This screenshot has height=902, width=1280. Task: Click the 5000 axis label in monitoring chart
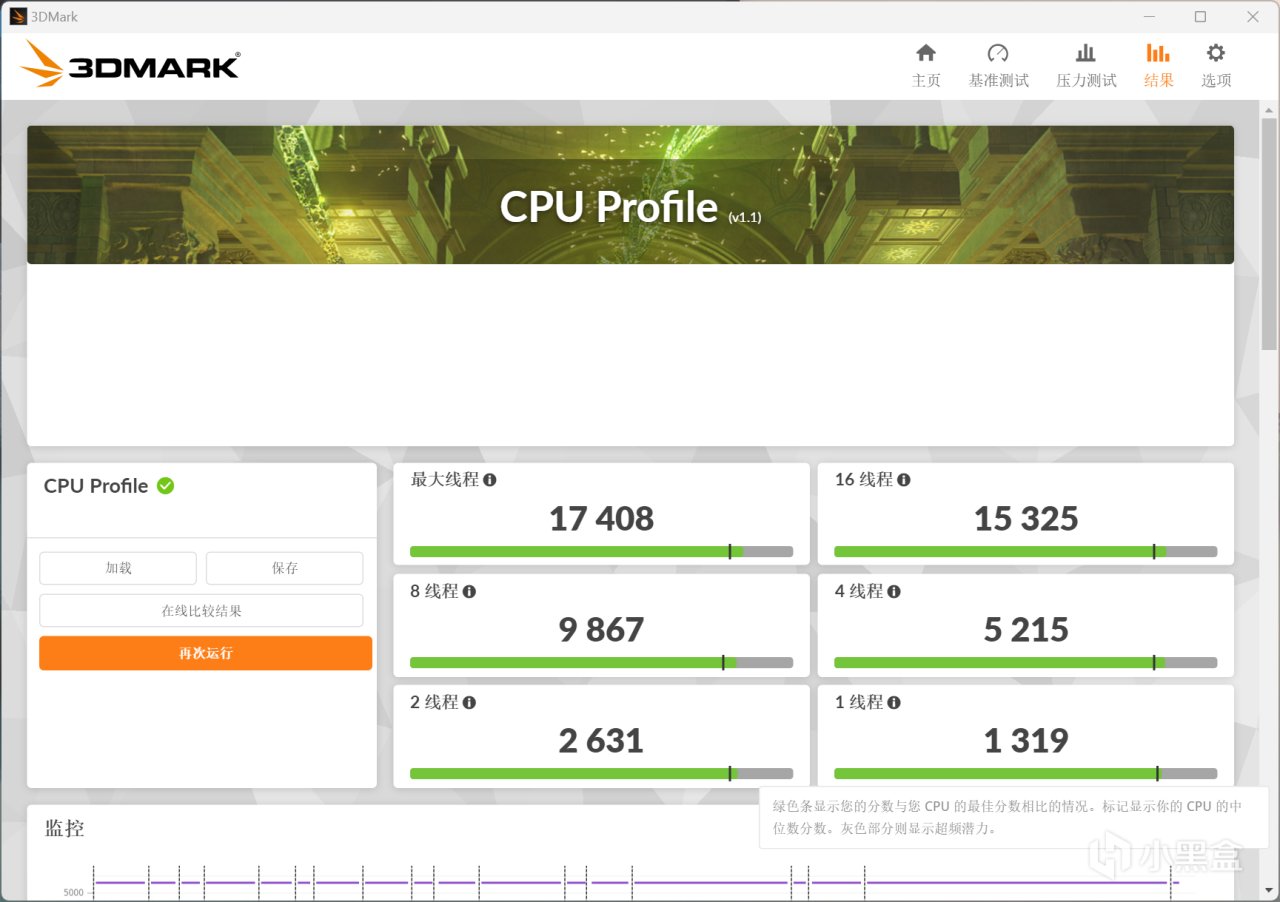pos(74,892)
